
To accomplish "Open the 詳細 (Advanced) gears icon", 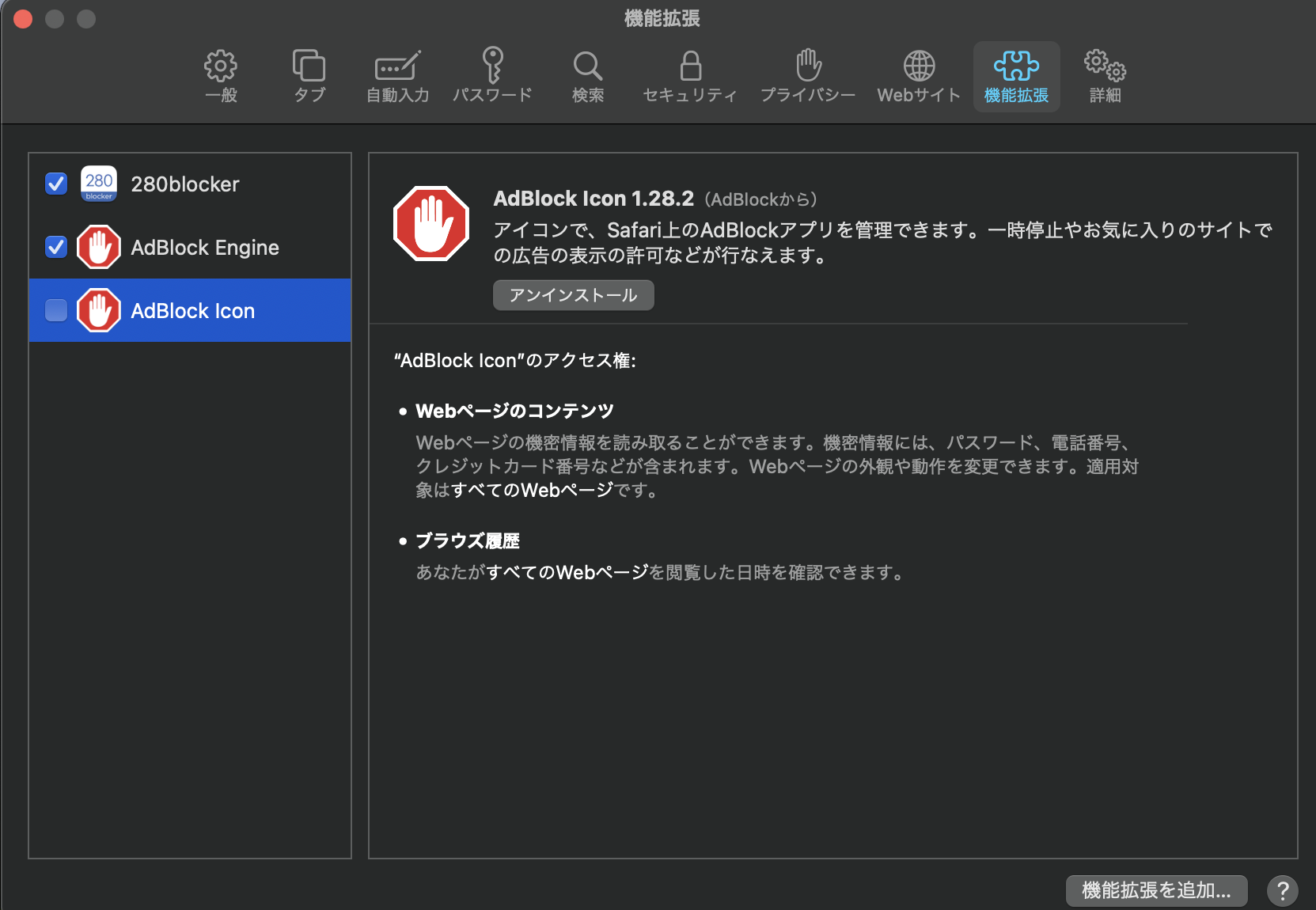I will pos(1105,66).
